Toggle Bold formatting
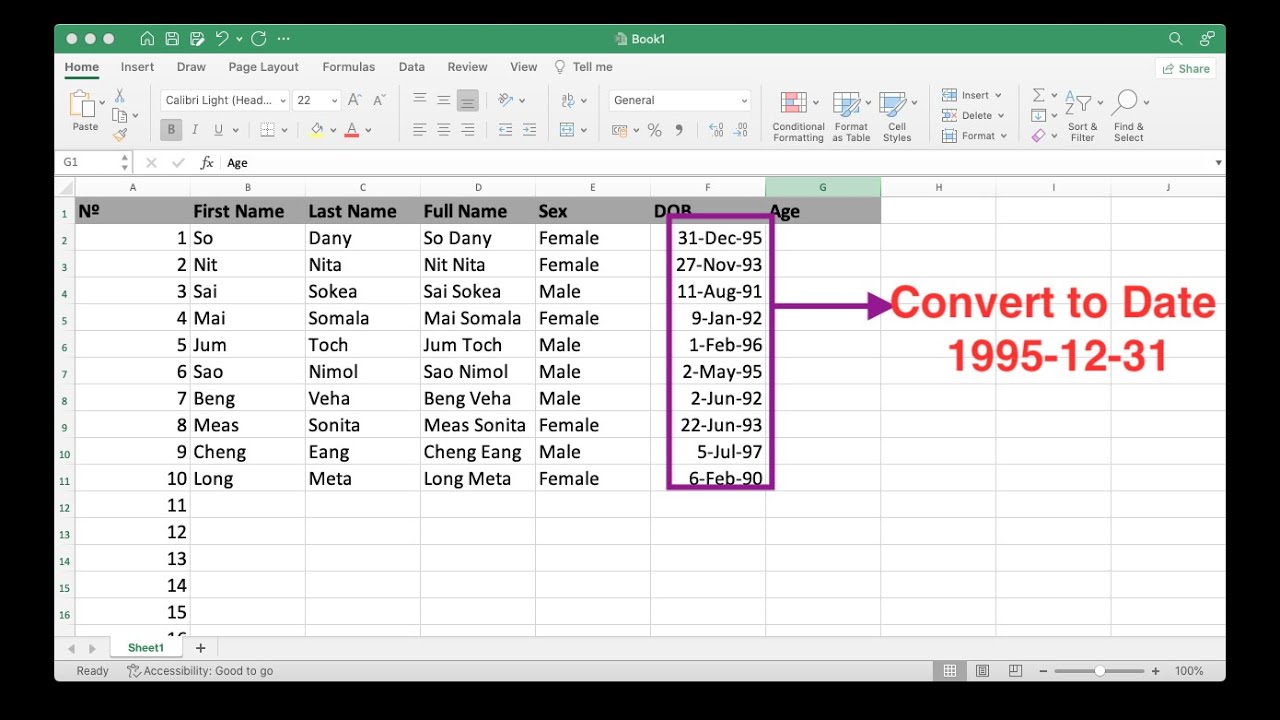Viewport: 1280px width, 720px height. (x=172, y=130)
